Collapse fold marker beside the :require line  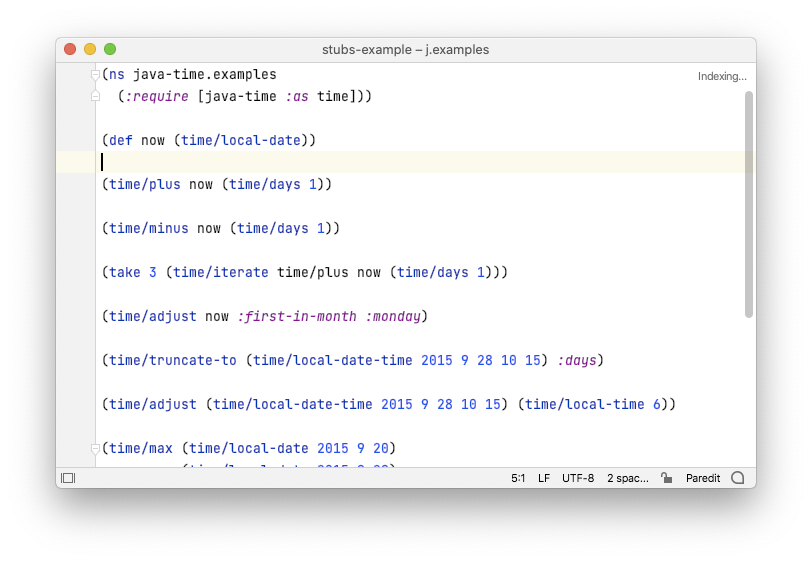(x=95, y=96)
